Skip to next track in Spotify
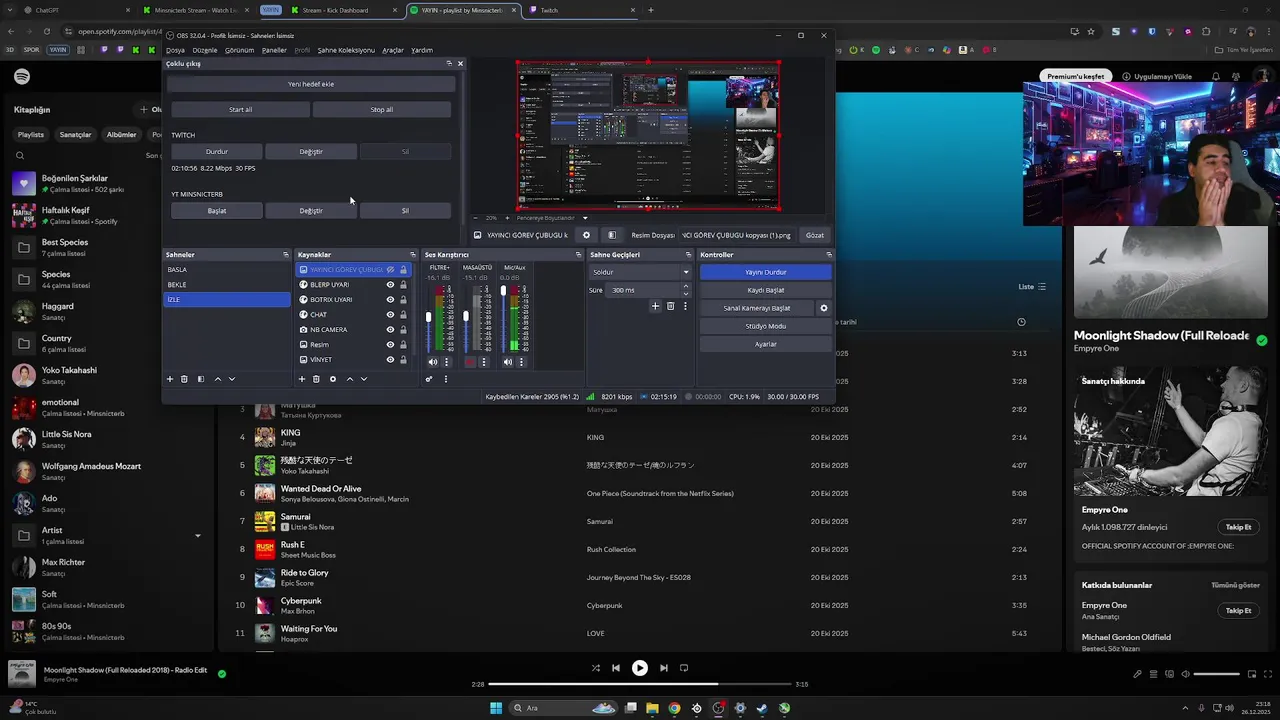Image resolution: width=1280 pixels, height=720 pixels. 663,668
